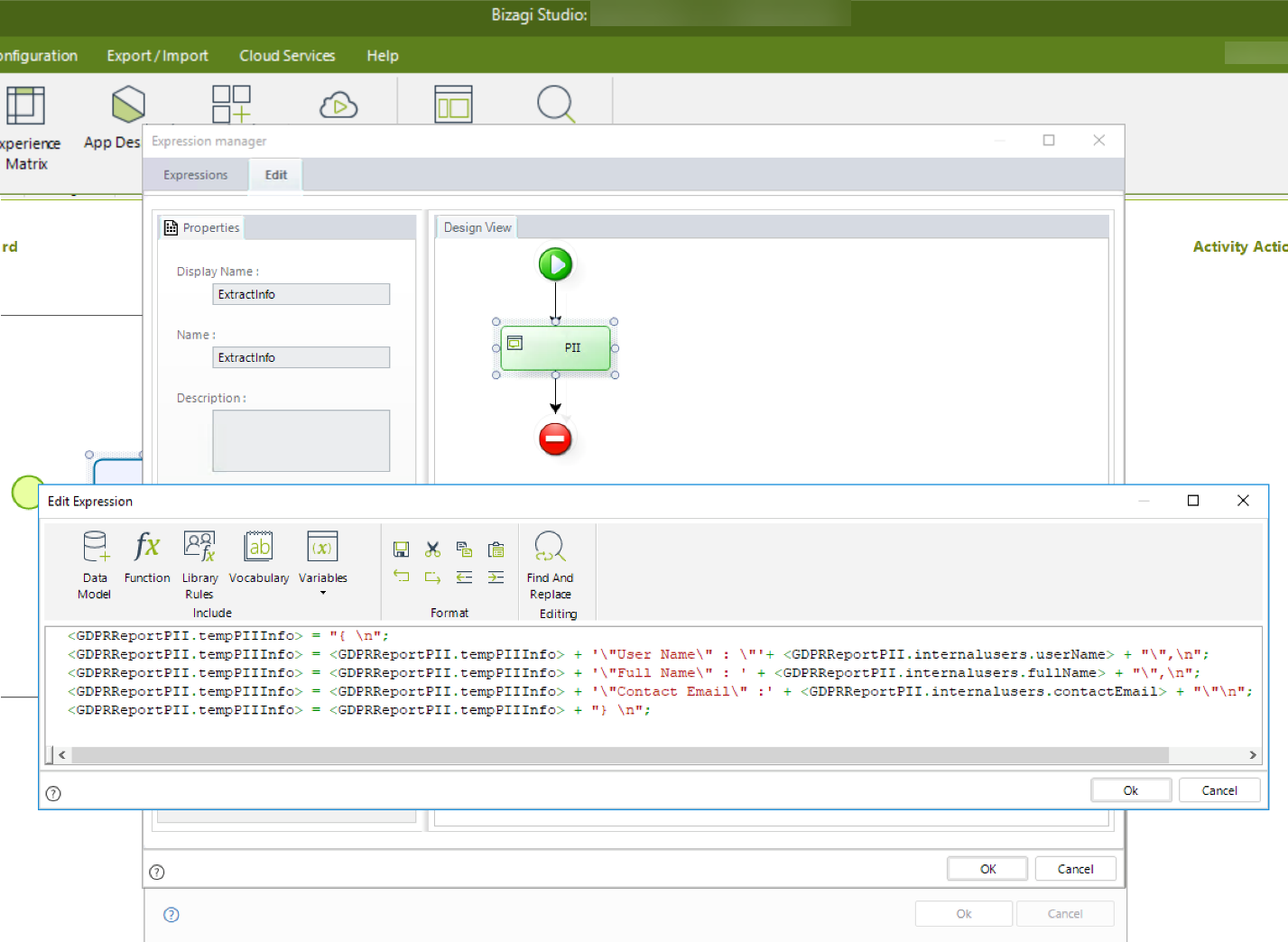Click the scroll-right arrow of code editor
1288x942 pixels.
coord(1252,755)
